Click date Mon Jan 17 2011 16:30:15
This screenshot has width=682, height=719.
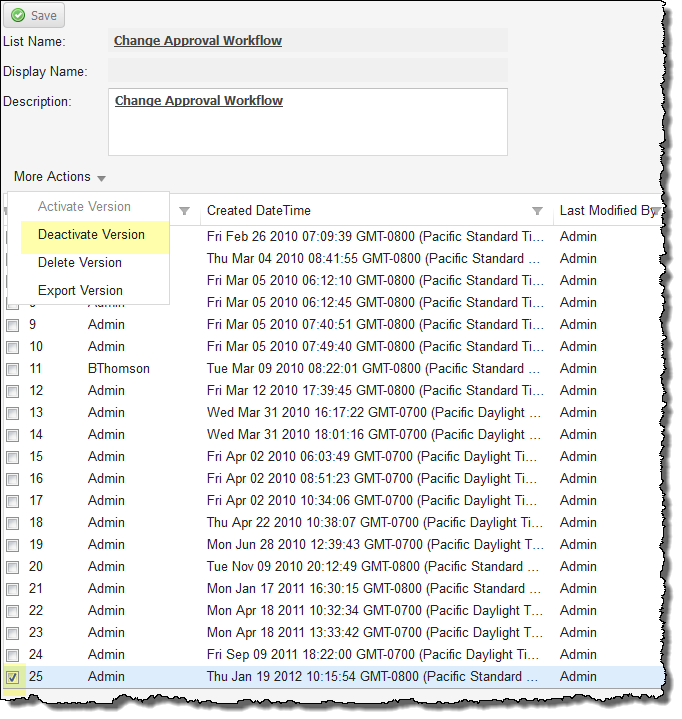(x=373, y=589)
